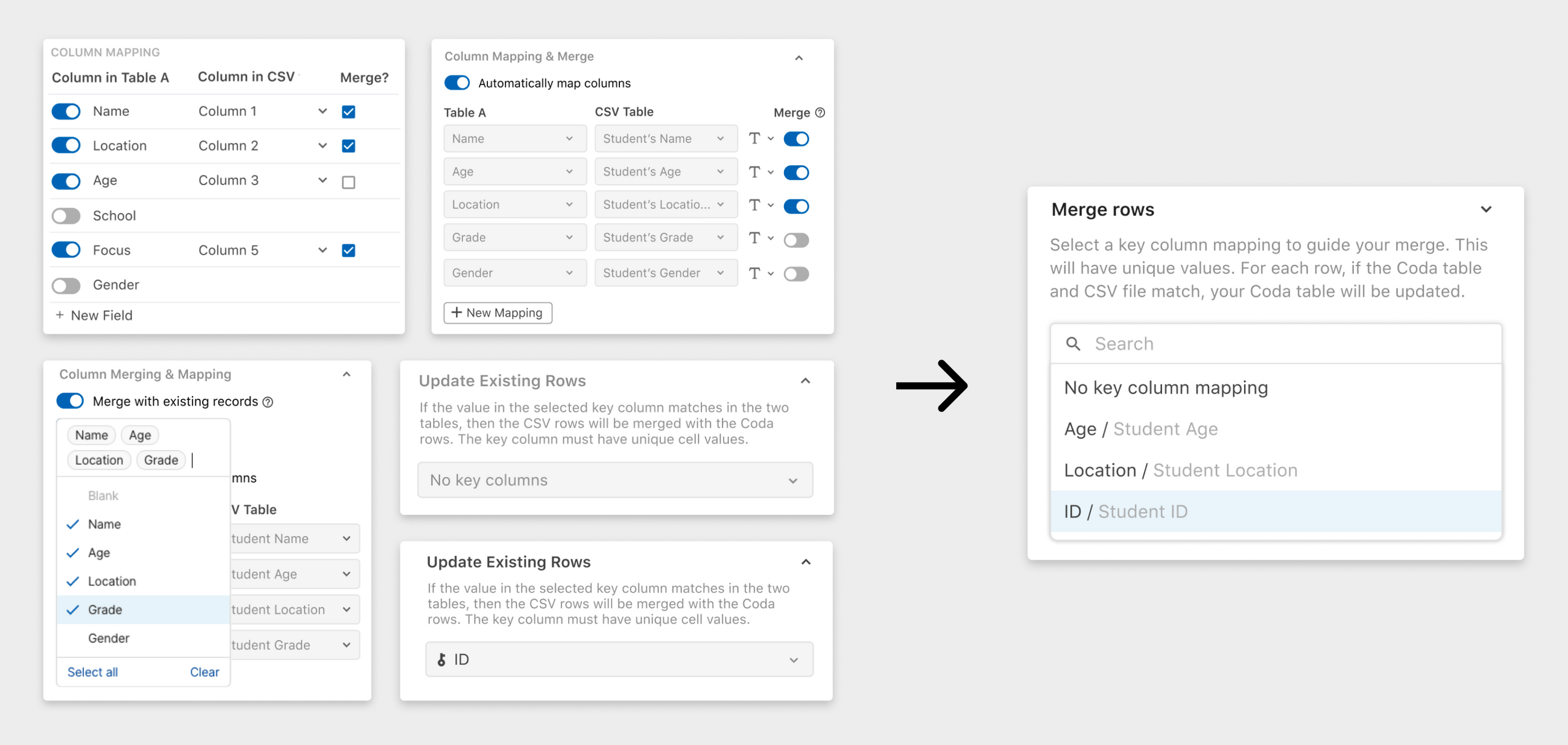
Task: Open the No key columns dropdown
Action: pyautogui.click(x=615, y=480)
